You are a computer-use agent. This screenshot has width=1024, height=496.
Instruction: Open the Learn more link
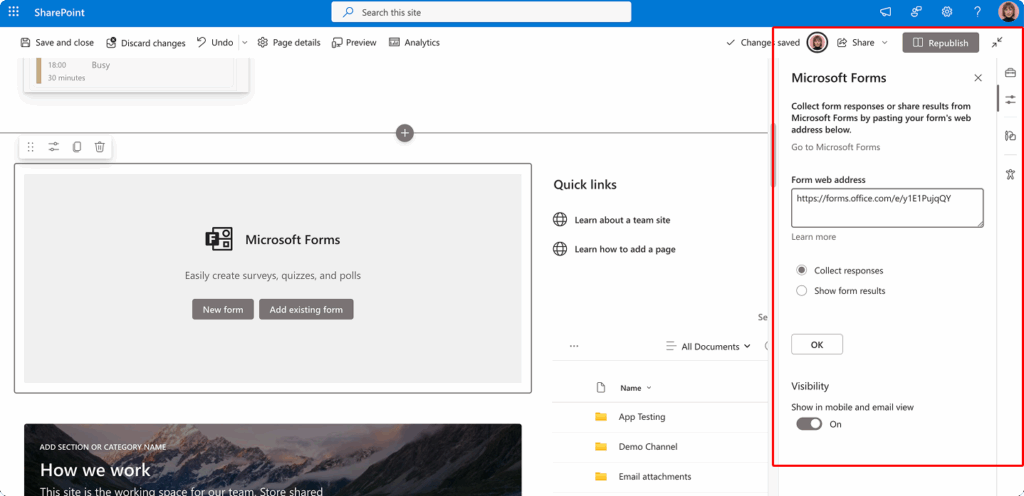pyautogui.click(x=813, y=237)
